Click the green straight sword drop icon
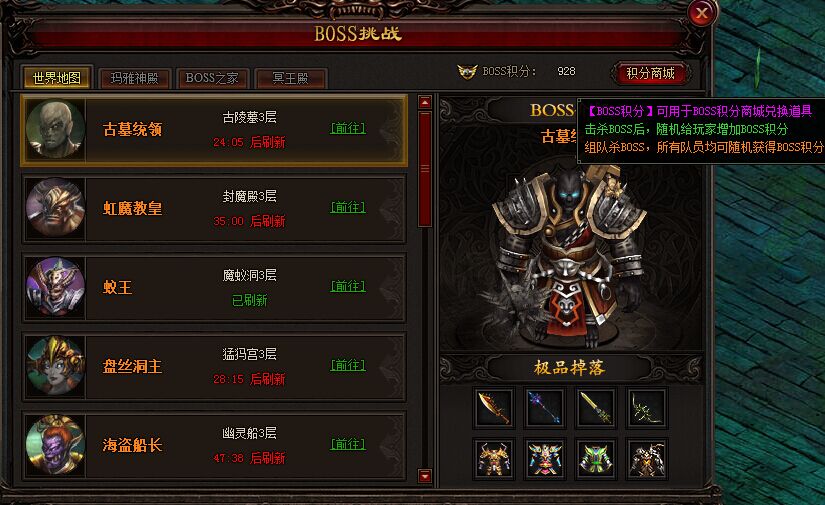Viewport: 825px width, 505px height. [596, 408]
